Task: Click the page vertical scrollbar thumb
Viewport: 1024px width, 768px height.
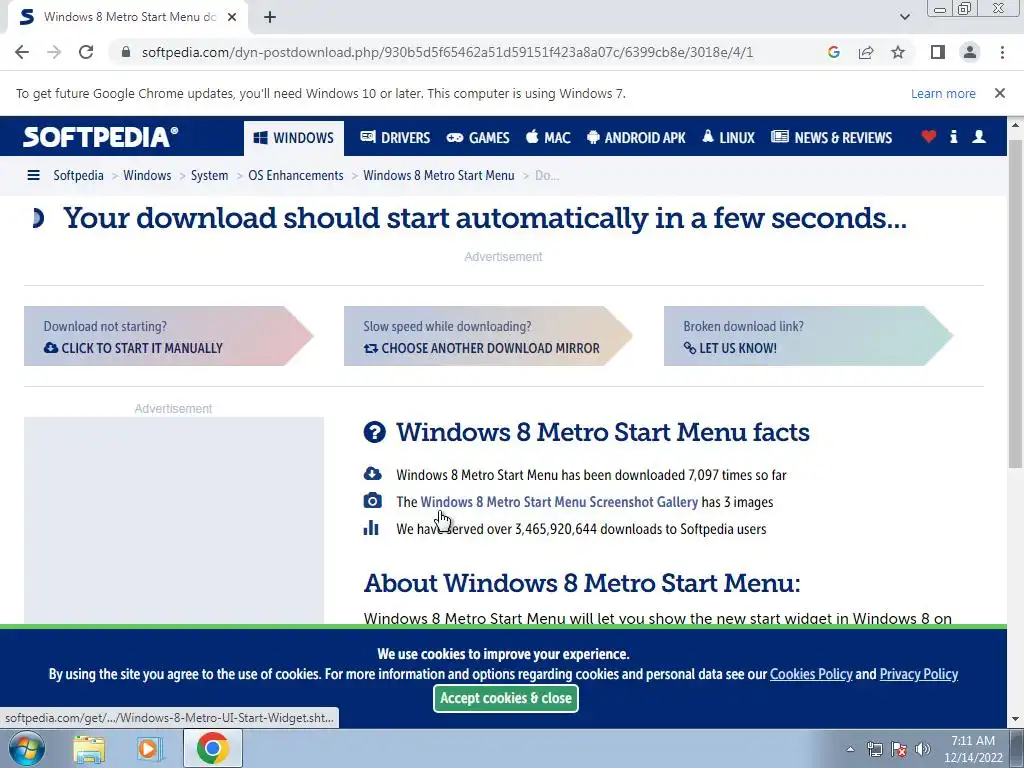Action: pos(1015,304)
